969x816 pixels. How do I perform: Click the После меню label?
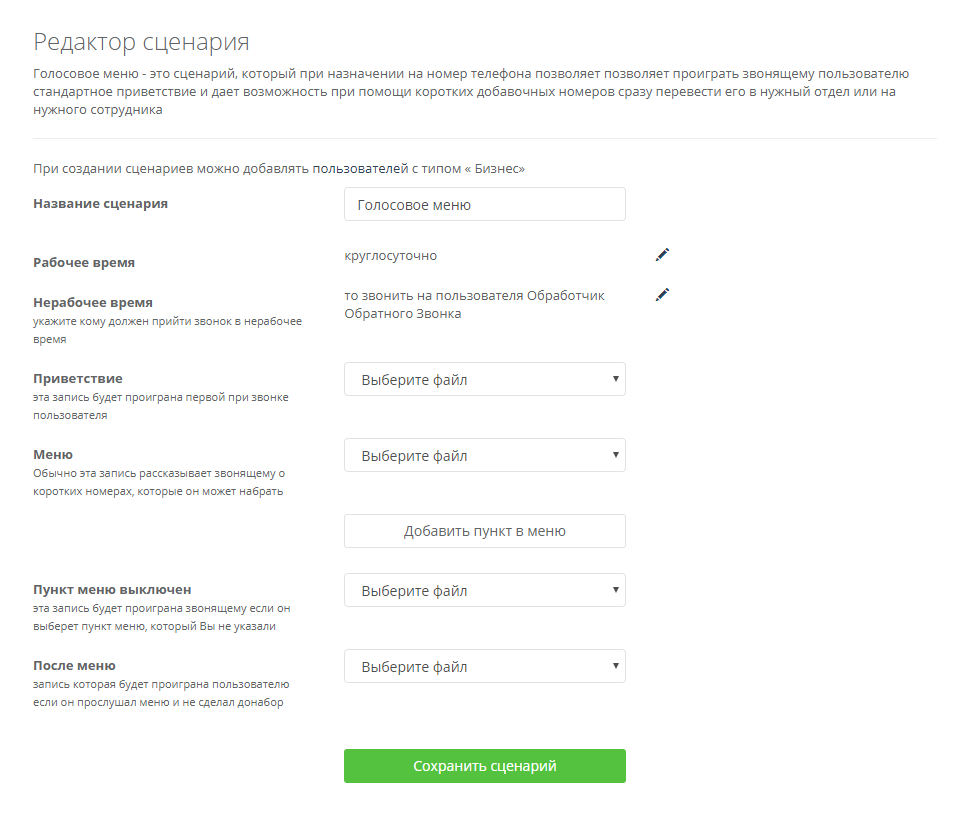point(74,666)
